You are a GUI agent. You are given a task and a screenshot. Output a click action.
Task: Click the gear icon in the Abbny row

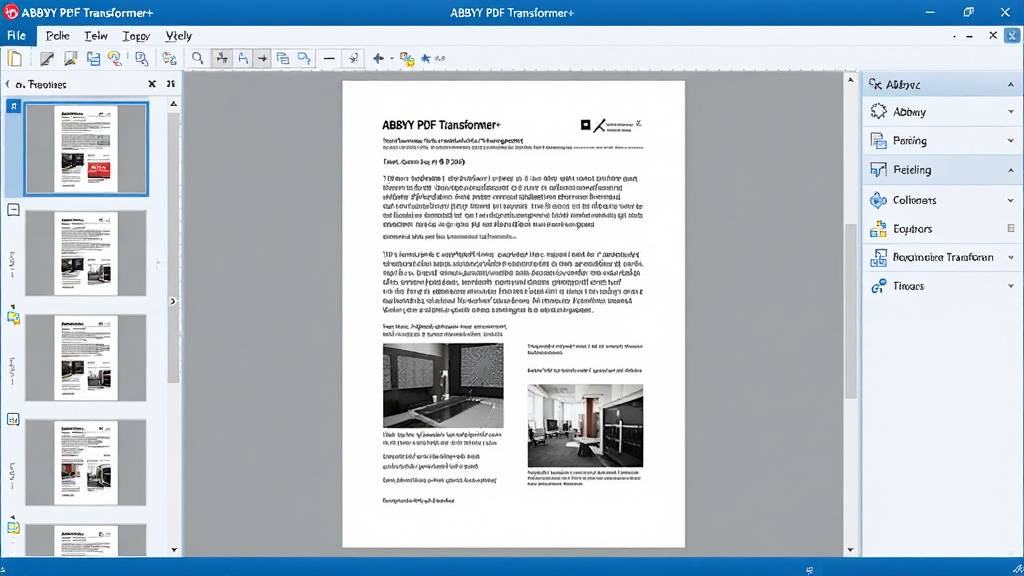click(x=878, y=111)
